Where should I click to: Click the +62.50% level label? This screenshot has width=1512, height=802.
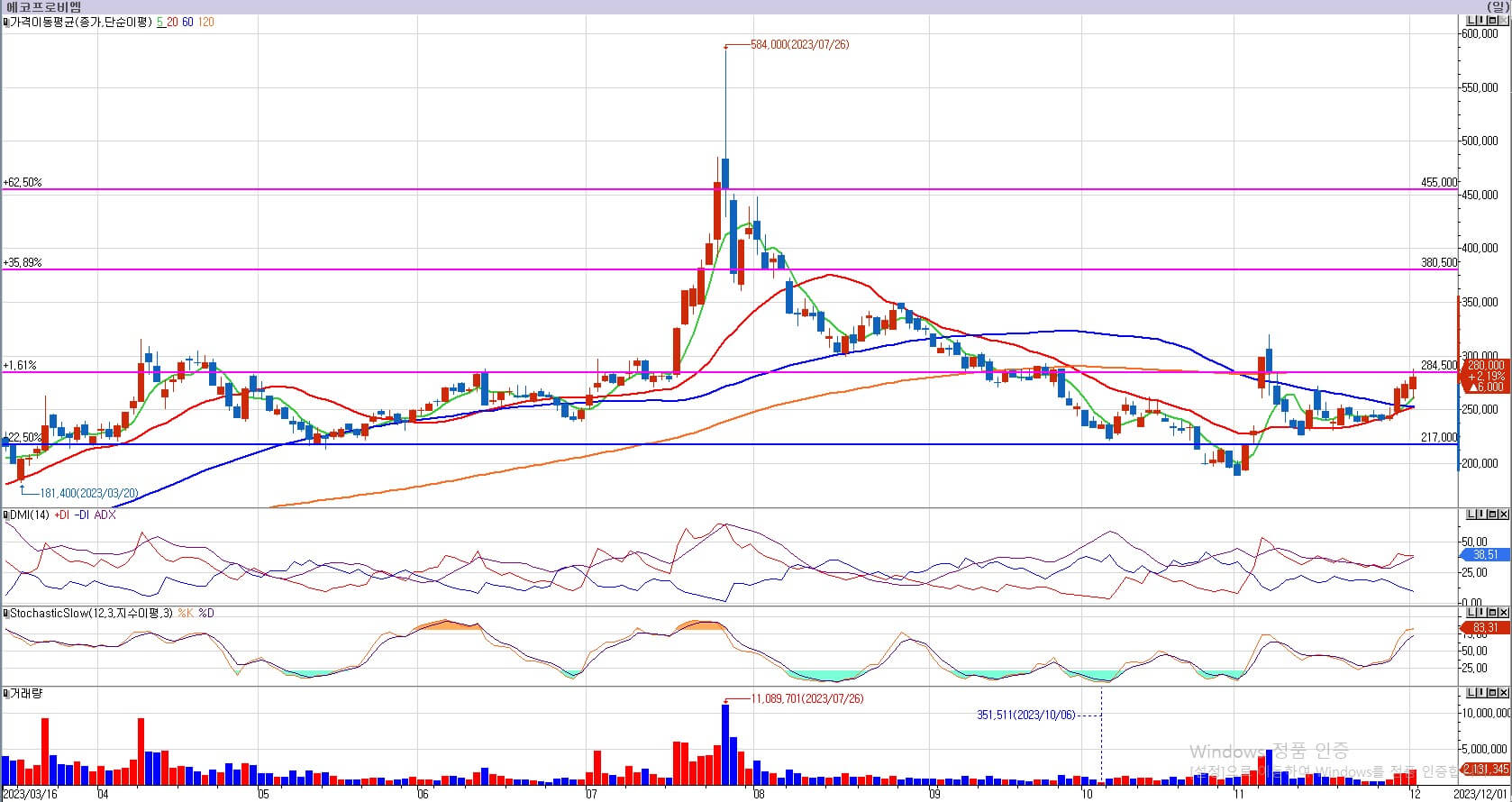23,182
